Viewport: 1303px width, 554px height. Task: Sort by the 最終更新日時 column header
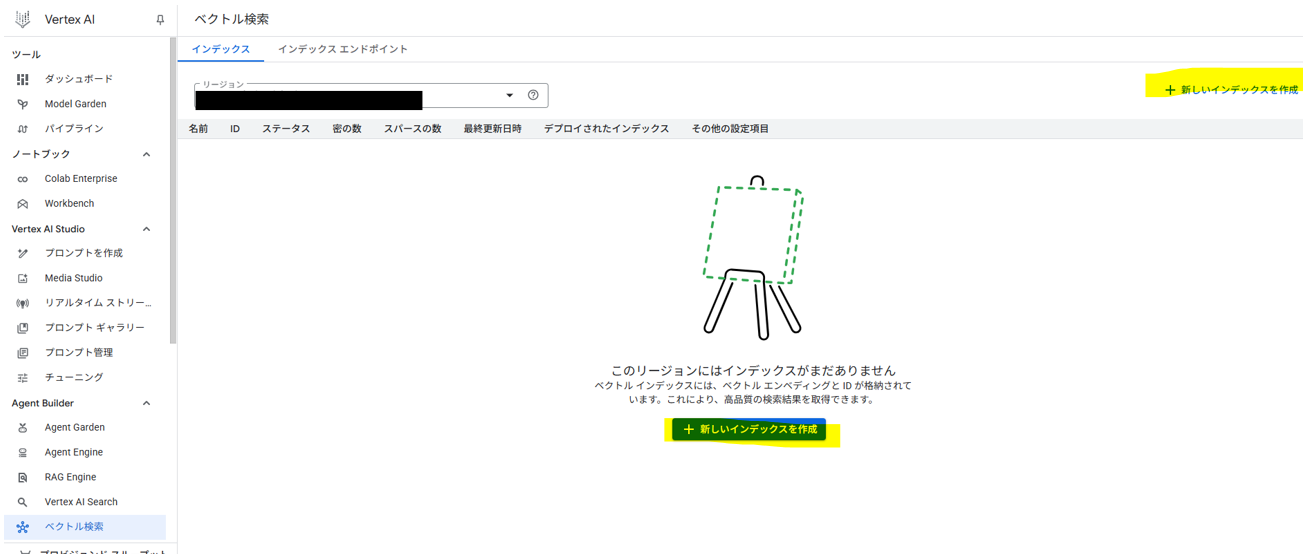493,129
